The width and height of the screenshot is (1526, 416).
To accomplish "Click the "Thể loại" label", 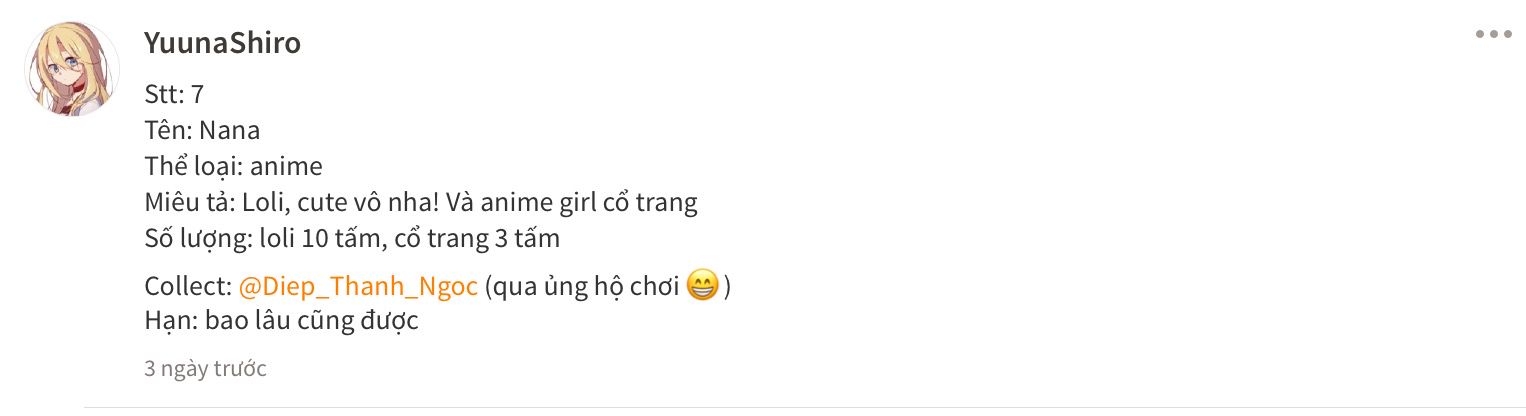I will (191, 166).
